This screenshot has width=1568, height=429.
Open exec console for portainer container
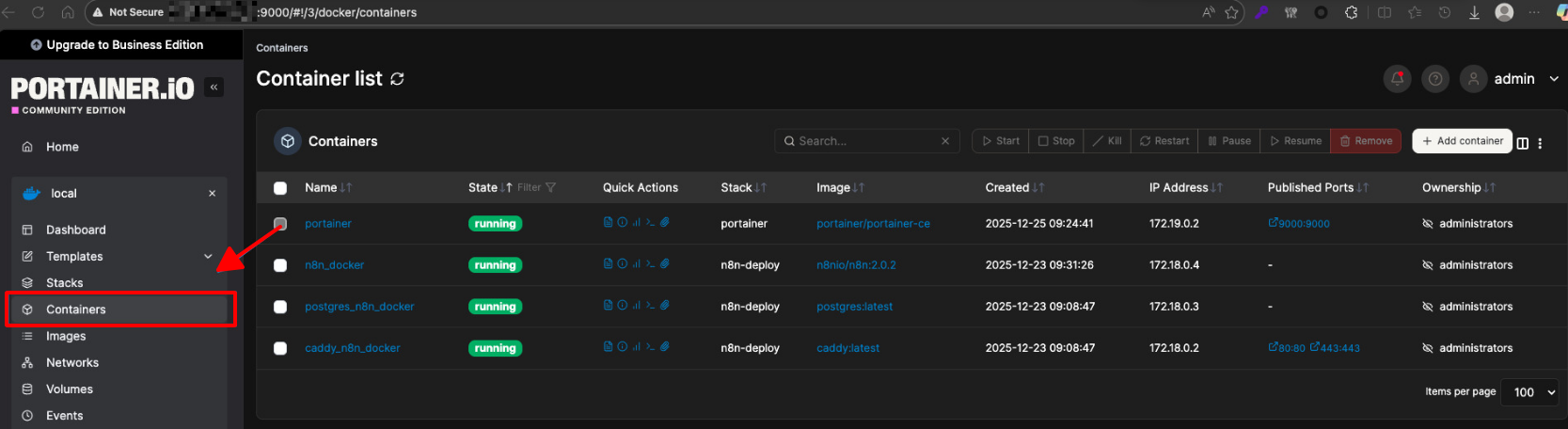point(650,223)
